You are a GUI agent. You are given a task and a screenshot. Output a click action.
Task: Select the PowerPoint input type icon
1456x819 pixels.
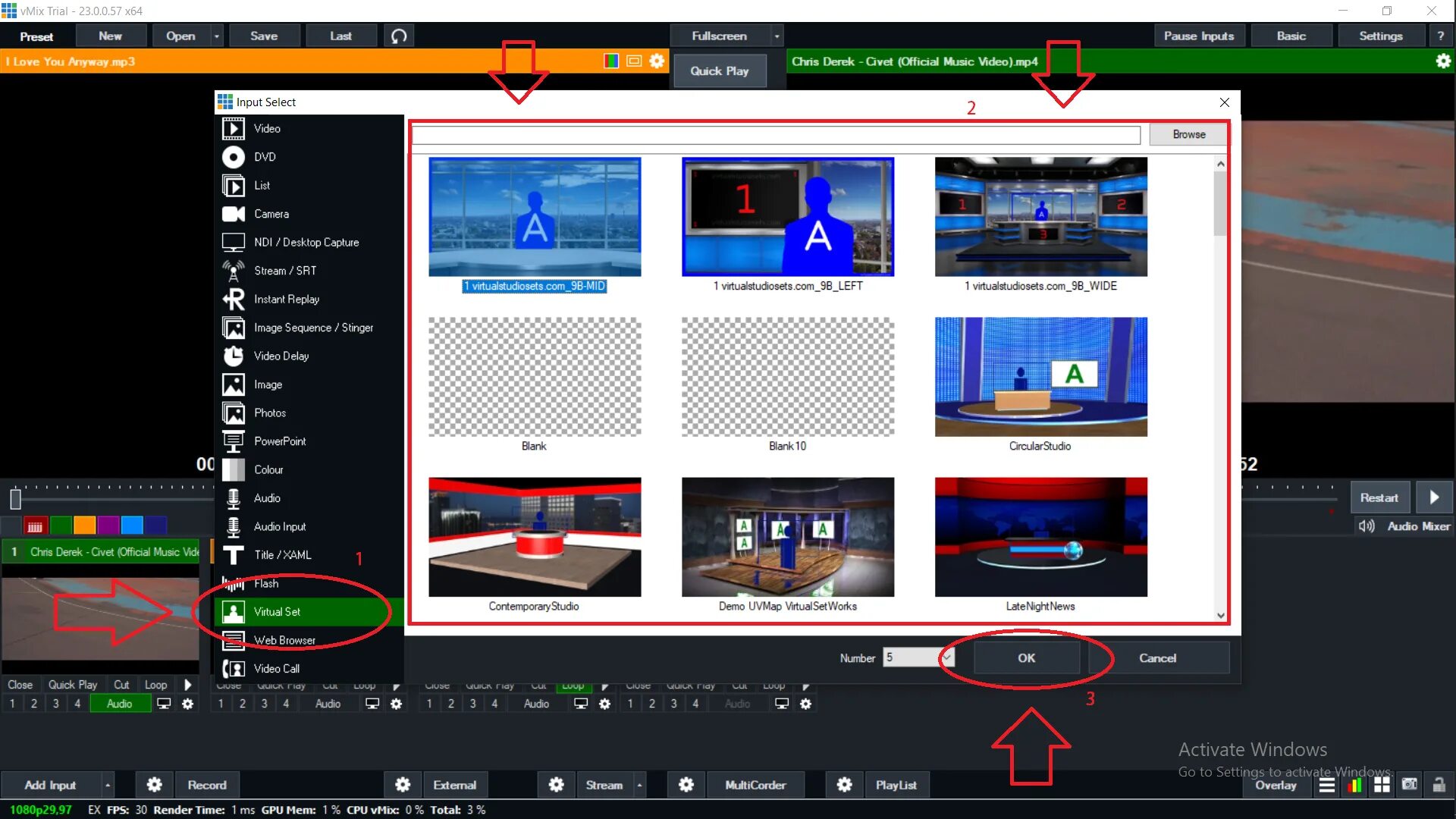pos(234,441)
